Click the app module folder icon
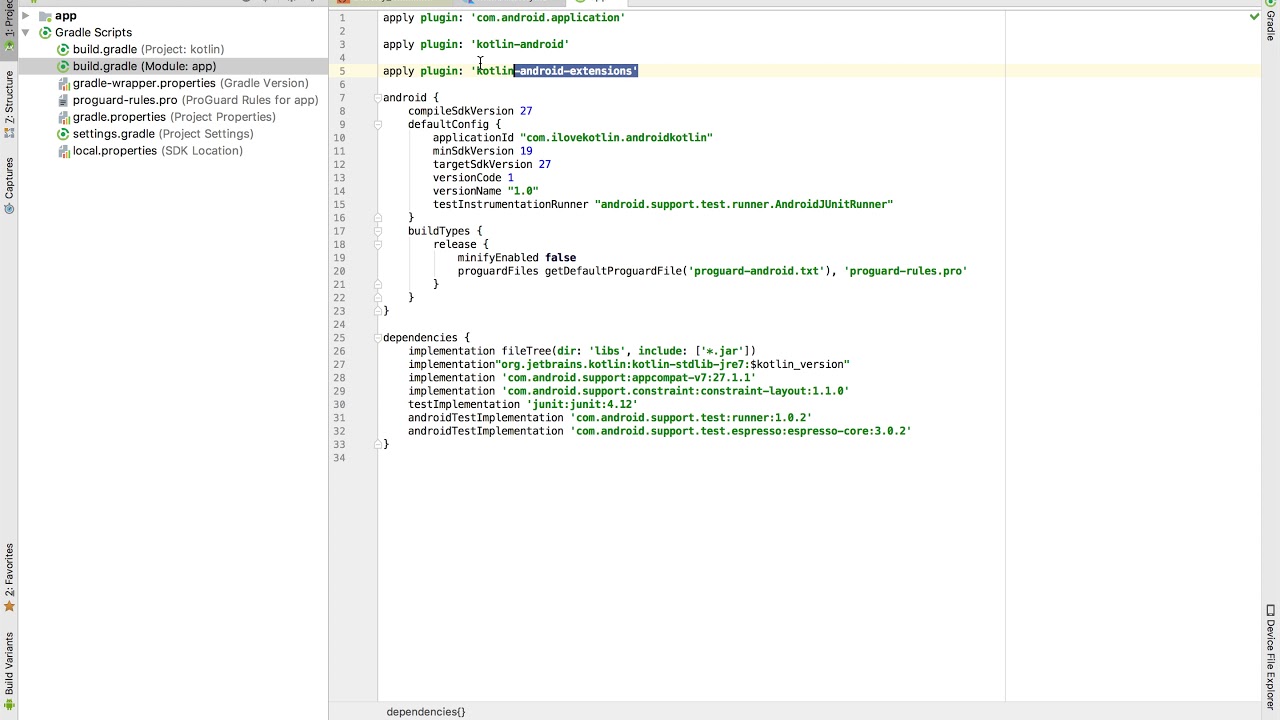Viewport: 1280px width, 720px height. click(x=45, y=15)
